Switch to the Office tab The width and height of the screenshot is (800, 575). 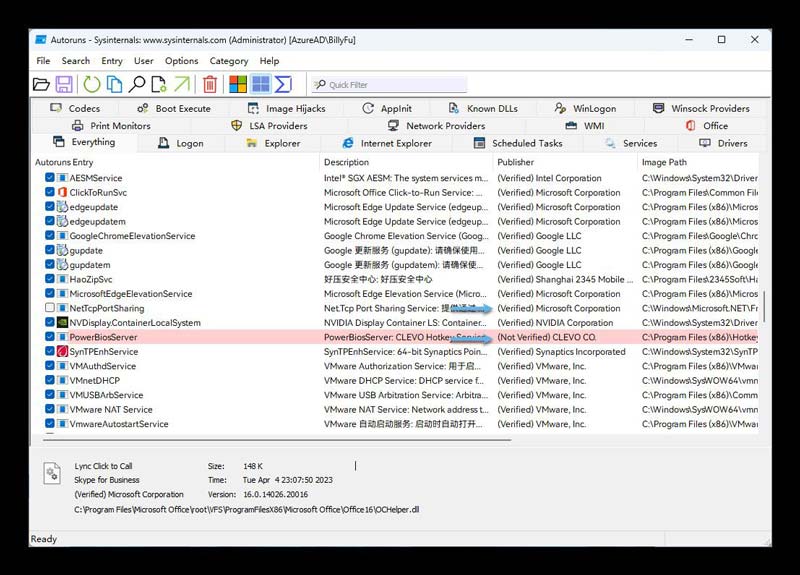point(707,126)
